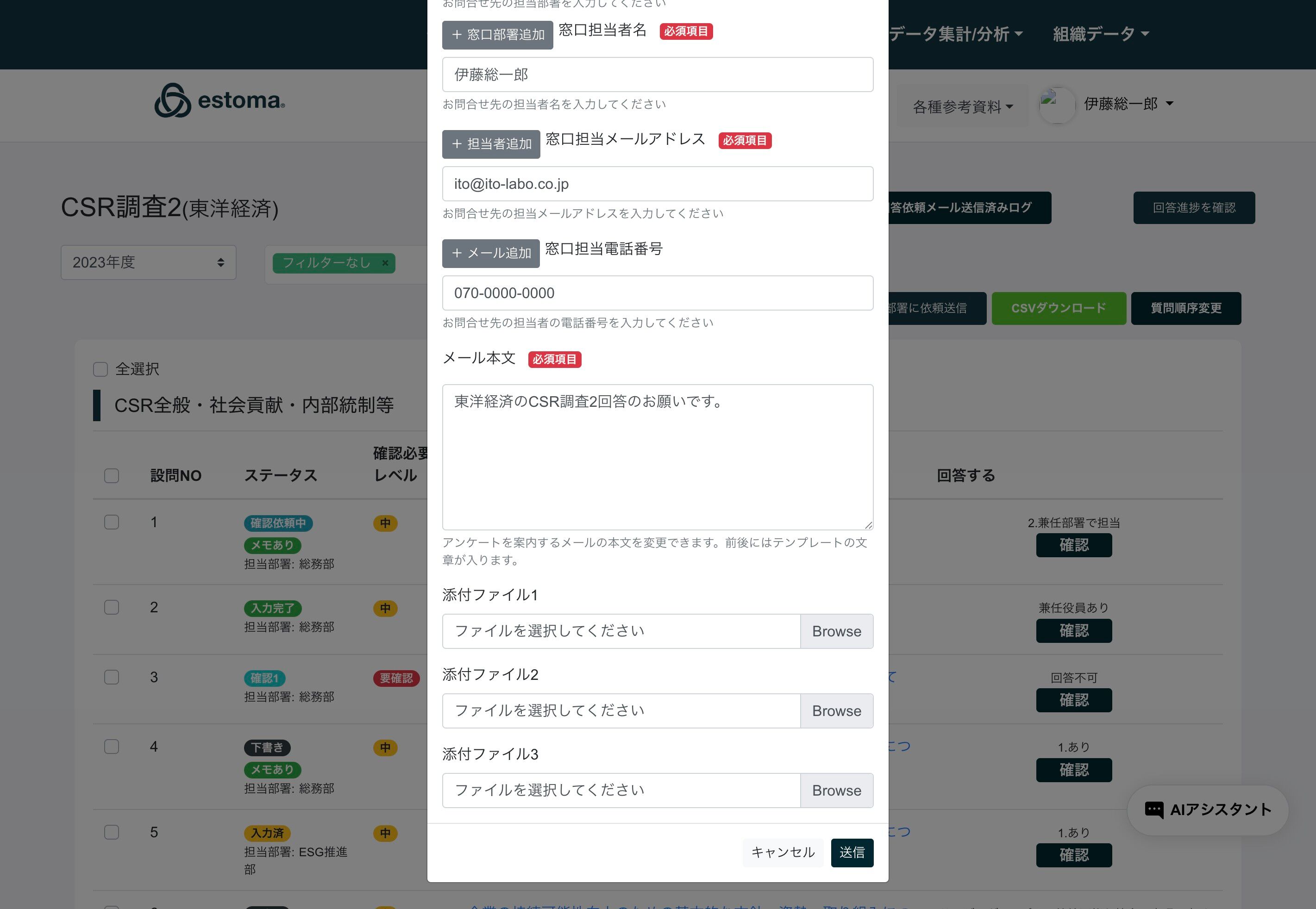Check the 全選択 checkbox
This screenshot has height=909, width=1316.
tap(100, 370)
